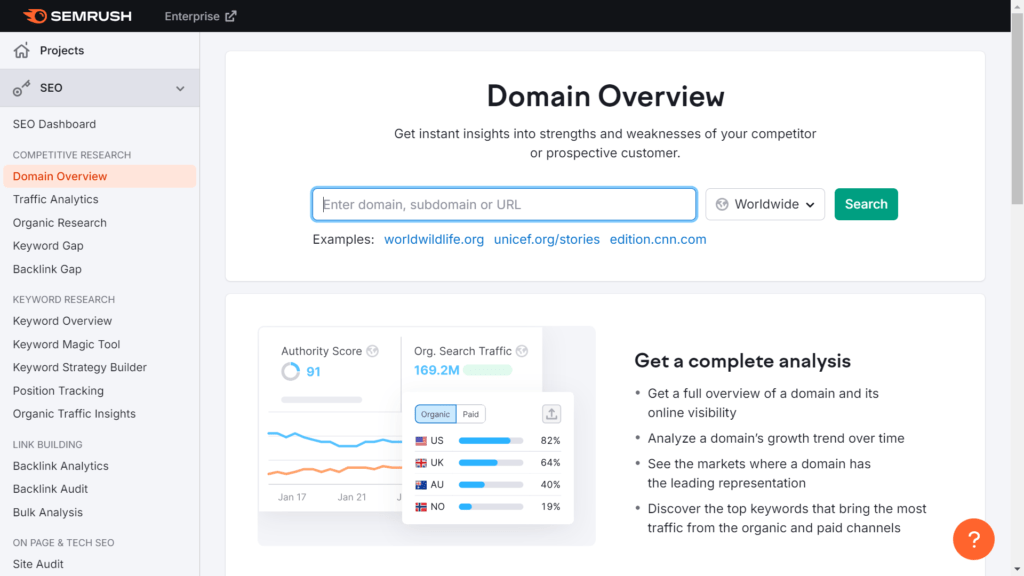Click Projects in the sidebar

(x=62, y=50)
